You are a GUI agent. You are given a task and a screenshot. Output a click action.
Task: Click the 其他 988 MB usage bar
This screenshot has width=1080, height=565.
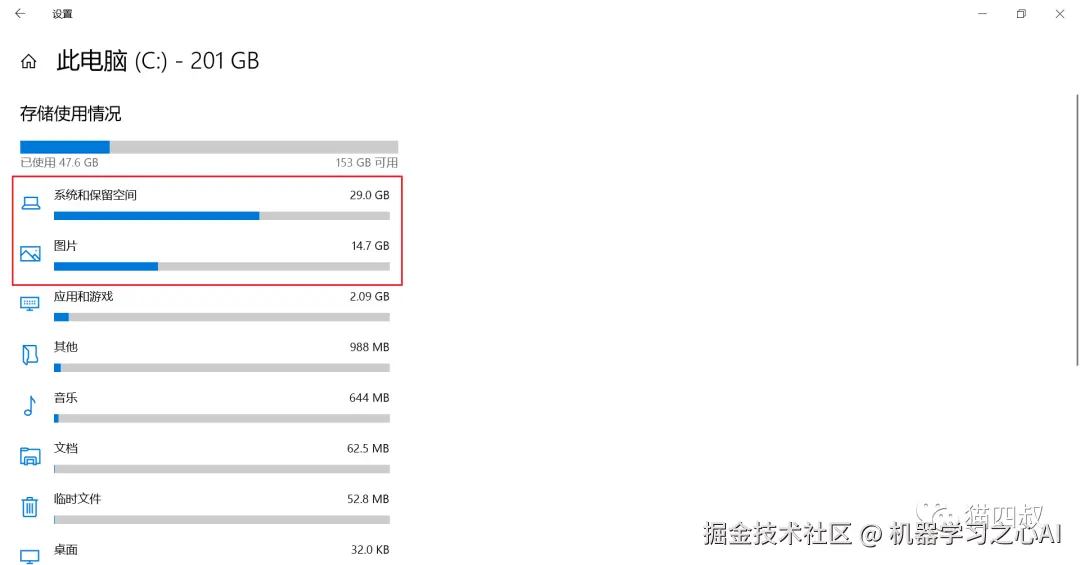click(221, 367)
